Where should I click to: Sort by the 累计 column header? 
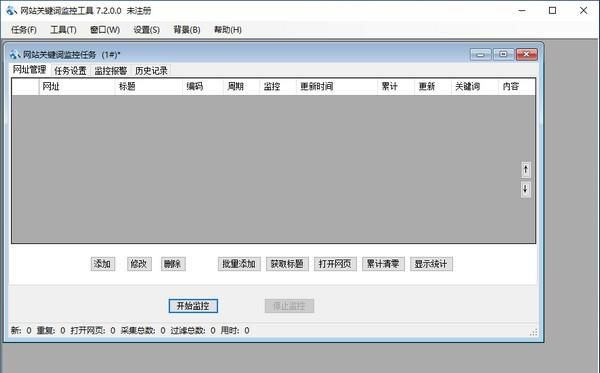396,86
